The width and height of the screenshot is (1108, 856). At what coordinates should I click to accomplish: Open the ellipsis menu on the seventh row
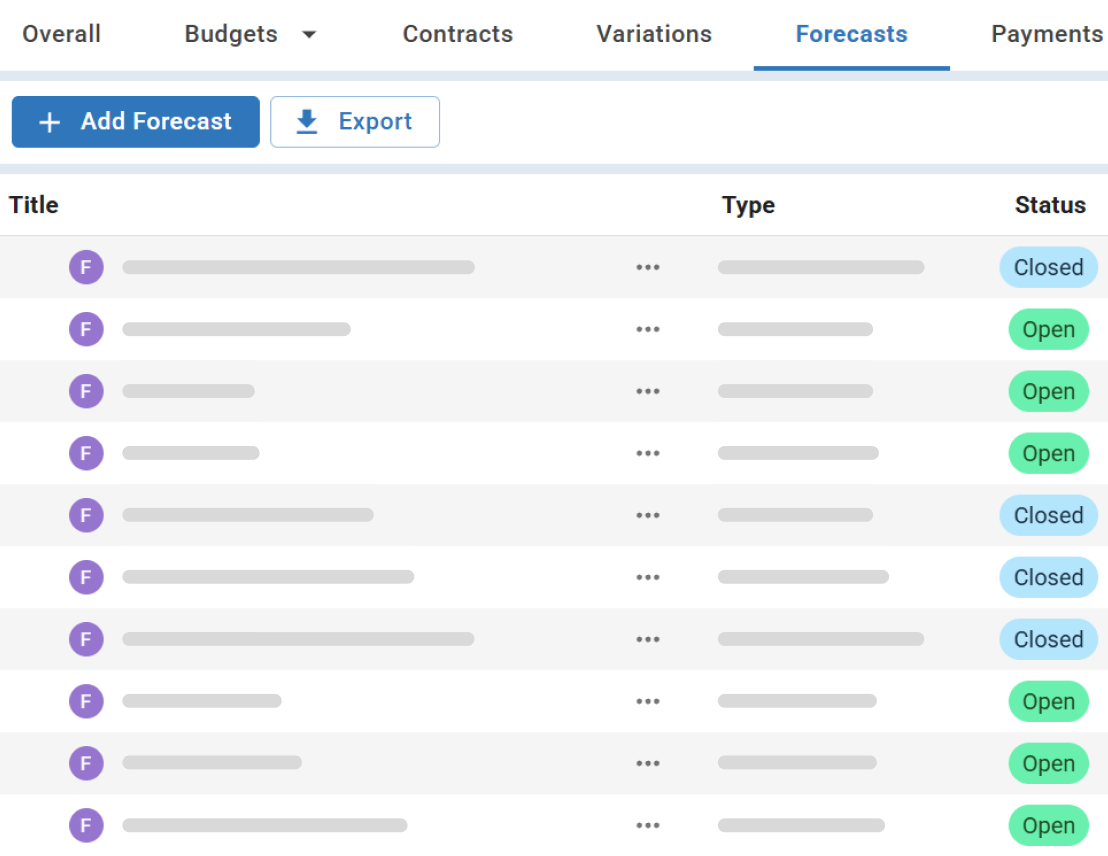coord(648,639)
